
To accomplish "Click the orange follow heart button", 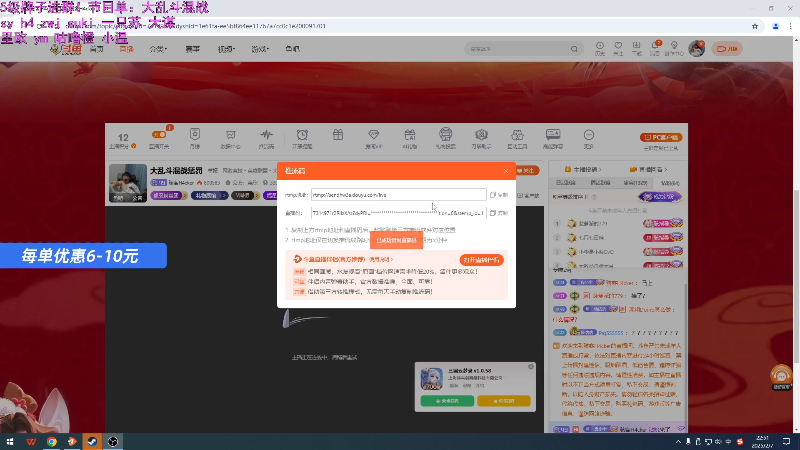I will [526, 170].
